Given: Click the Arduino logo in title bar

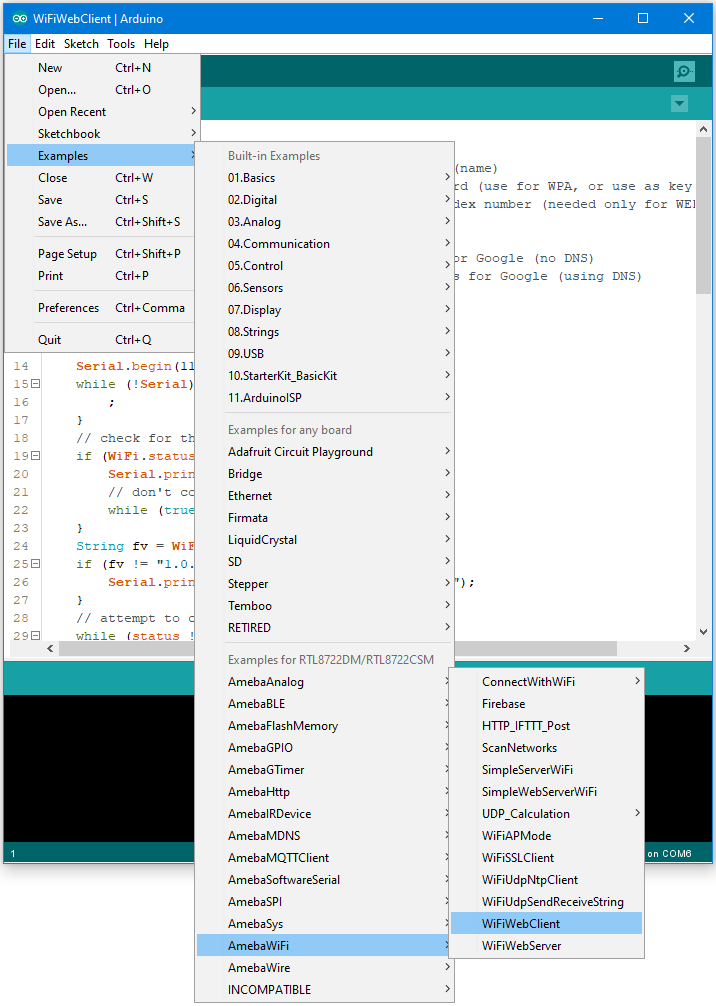Looking at the screenshot, I should (x=20, y=19).
